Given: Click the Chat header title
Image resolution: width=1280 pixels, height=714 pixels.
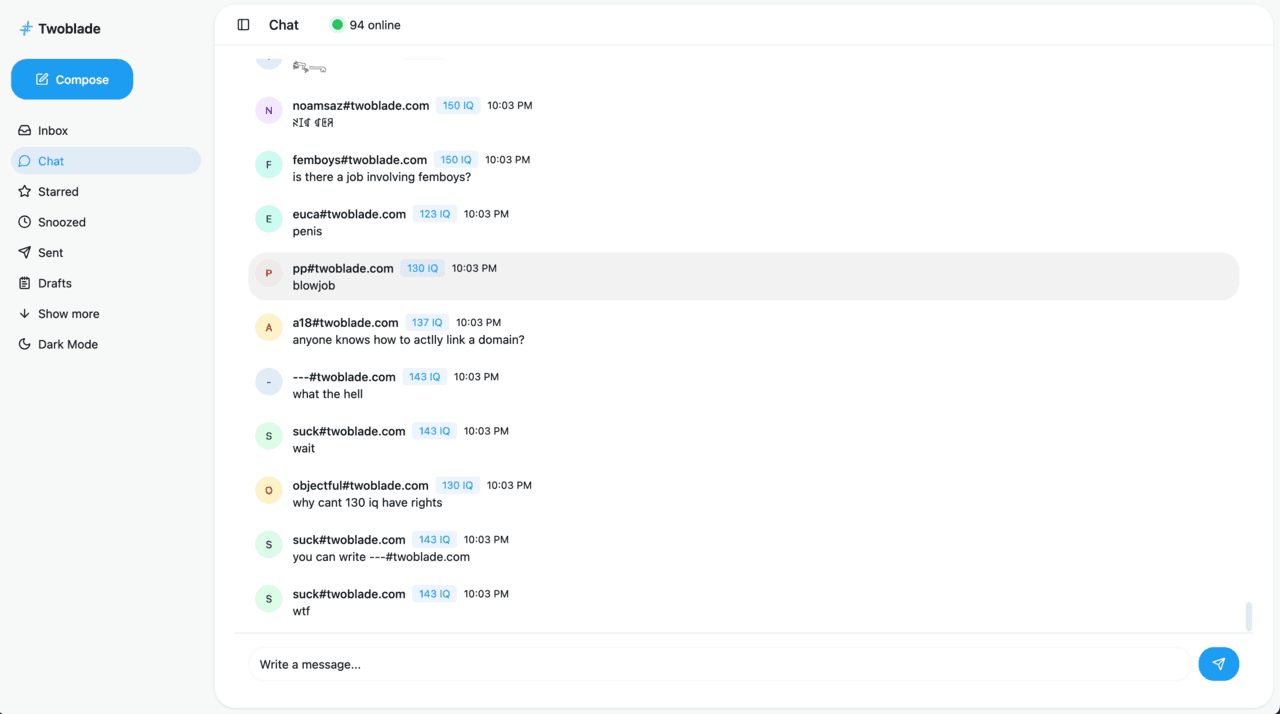Looking at the screenshot, I should tap(284, 25).
